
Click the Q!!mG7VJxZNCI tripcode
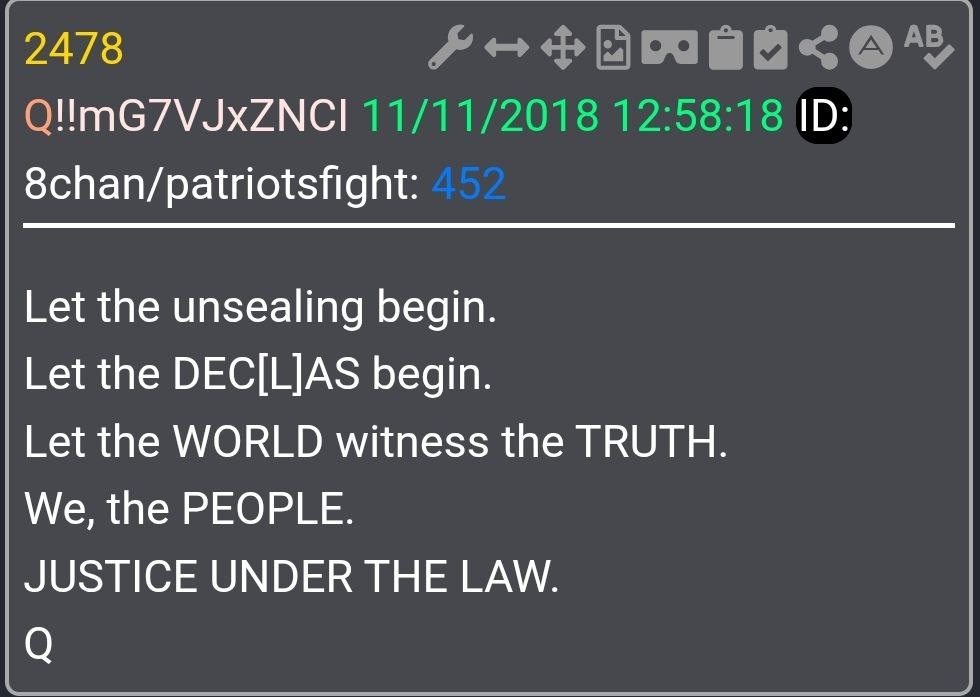(186, 116)
